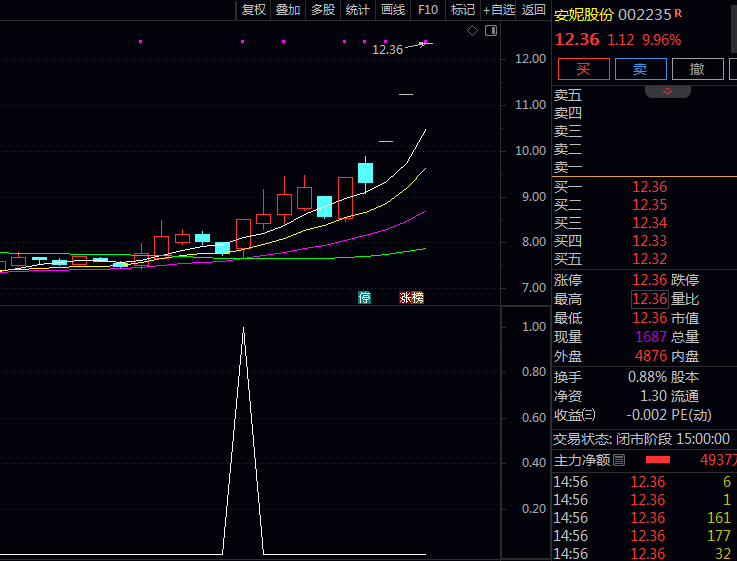Open the 叠加 overlay menu
Image resolution: width=737 pixels, height=561 pixels.
click(288, 10)
